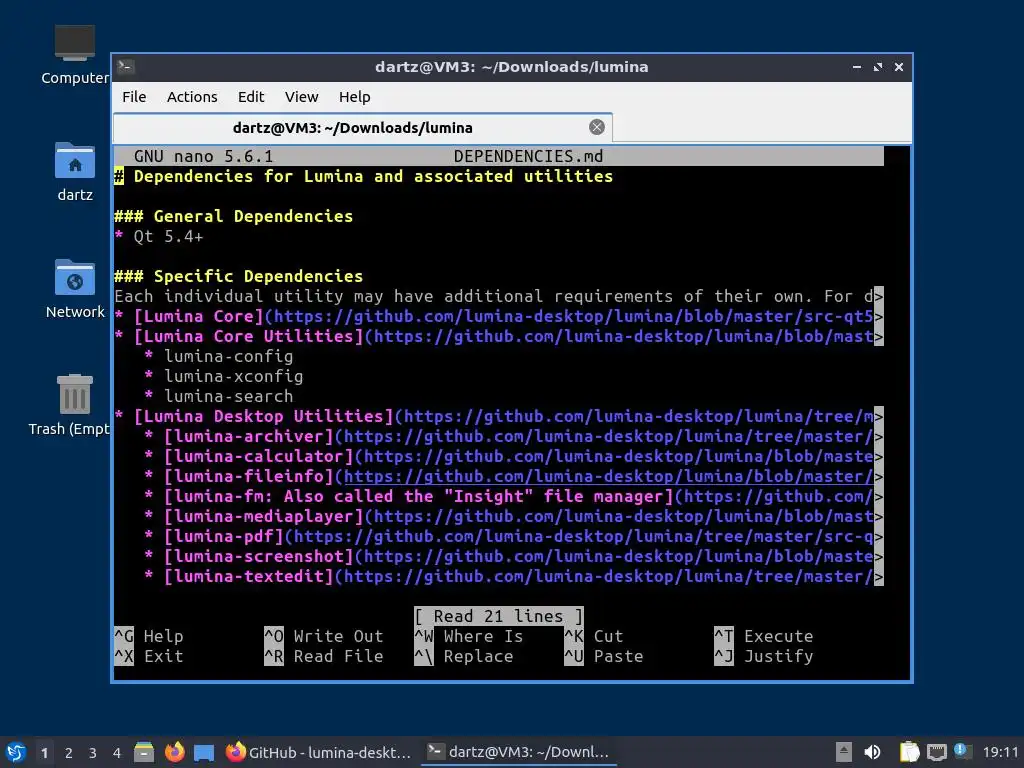Switch to virtual desktop 2
1024x768 pixels.
pyautogui.click(x=69, y=753)
